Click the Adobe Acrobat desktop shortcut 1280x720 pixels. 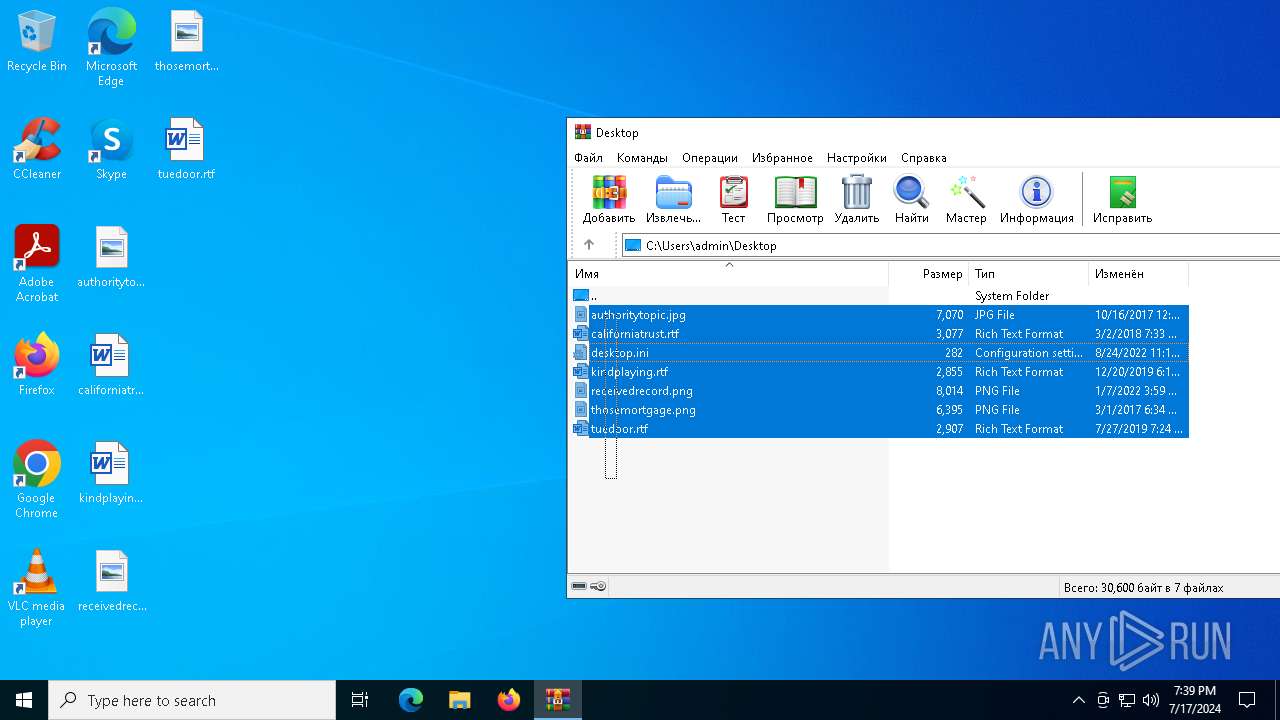pyautogui.click(x=37, y=264)
